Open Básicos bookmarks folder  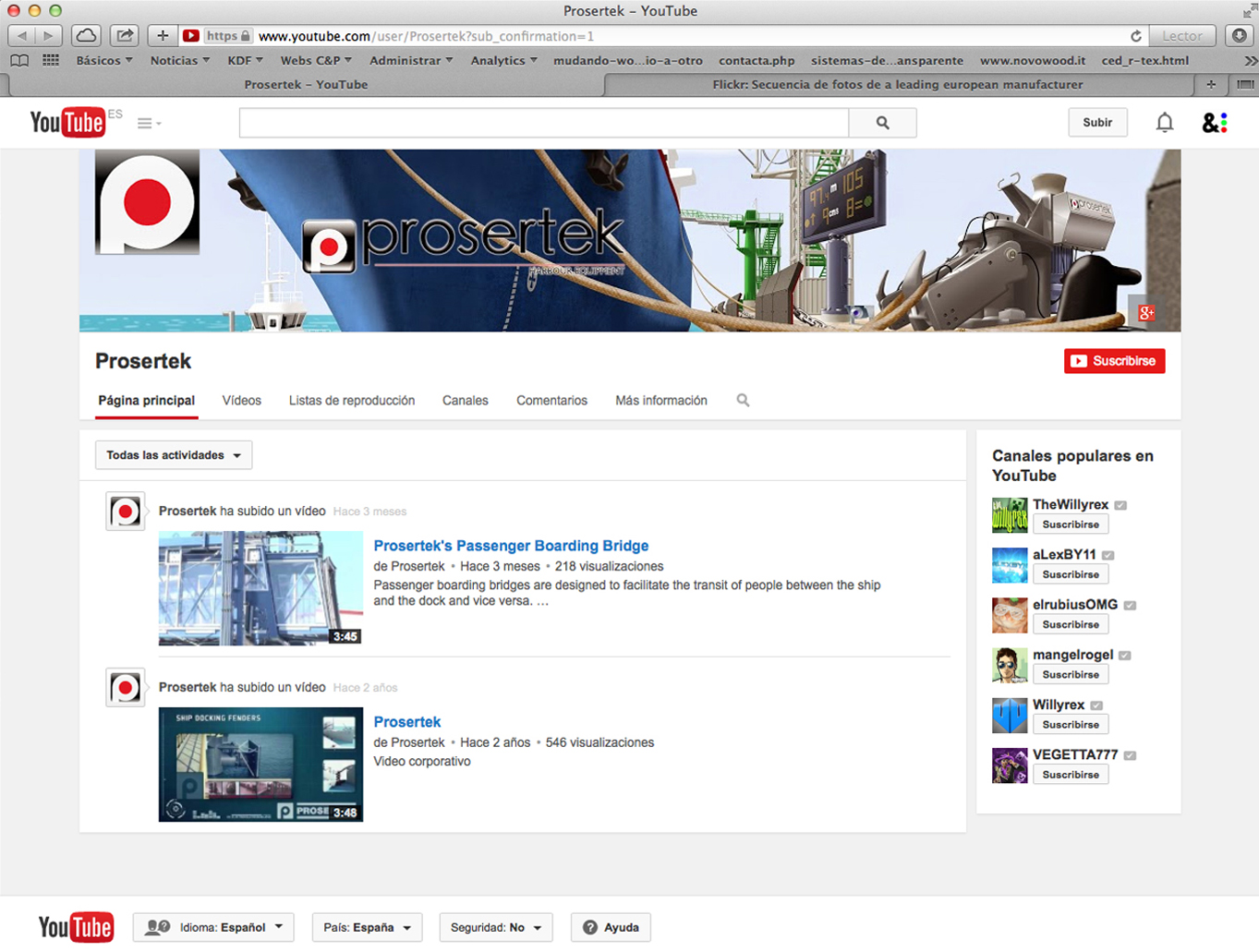click(x=104, y=60)
